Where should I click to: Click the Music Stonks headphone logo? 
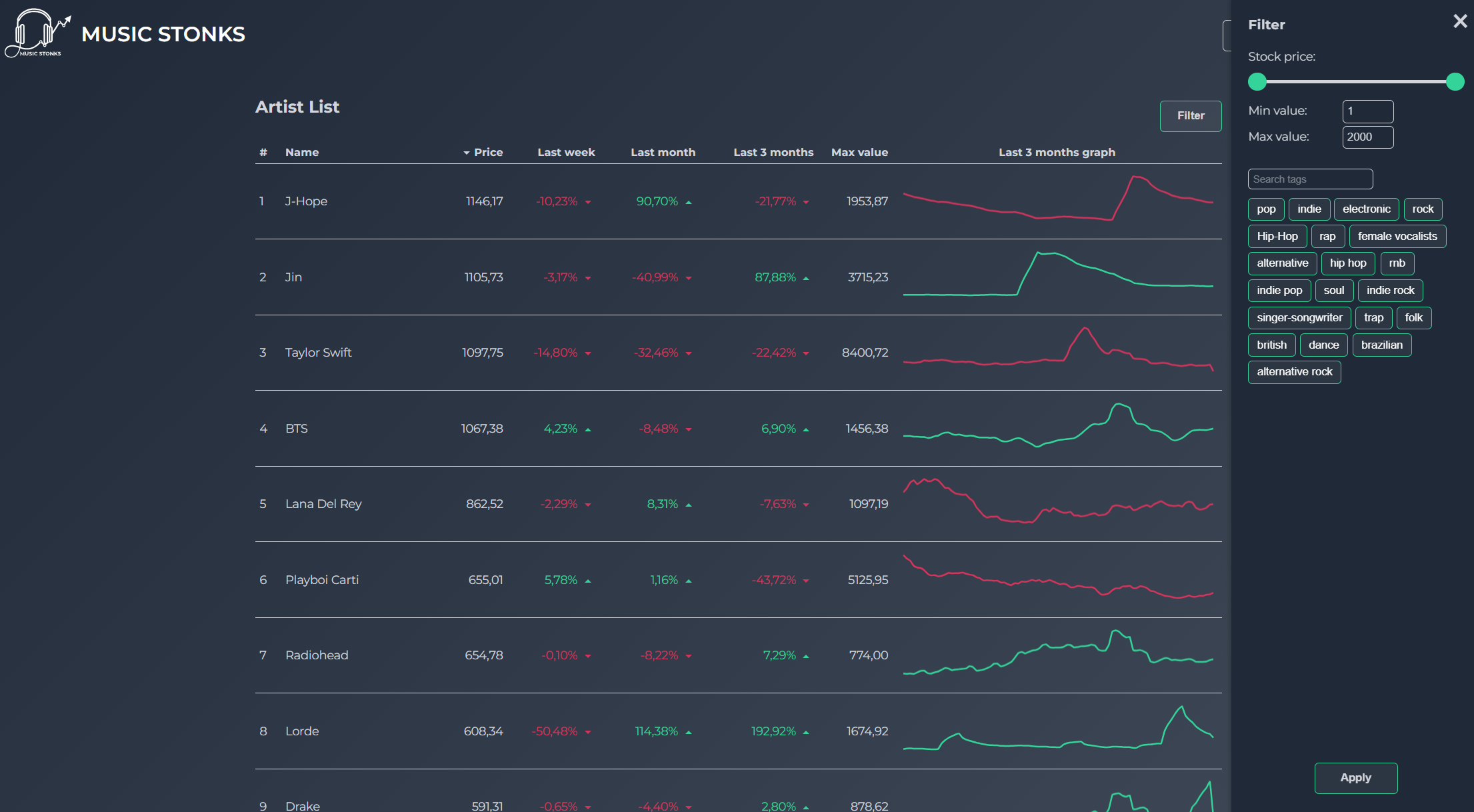[x=38, y=33]
